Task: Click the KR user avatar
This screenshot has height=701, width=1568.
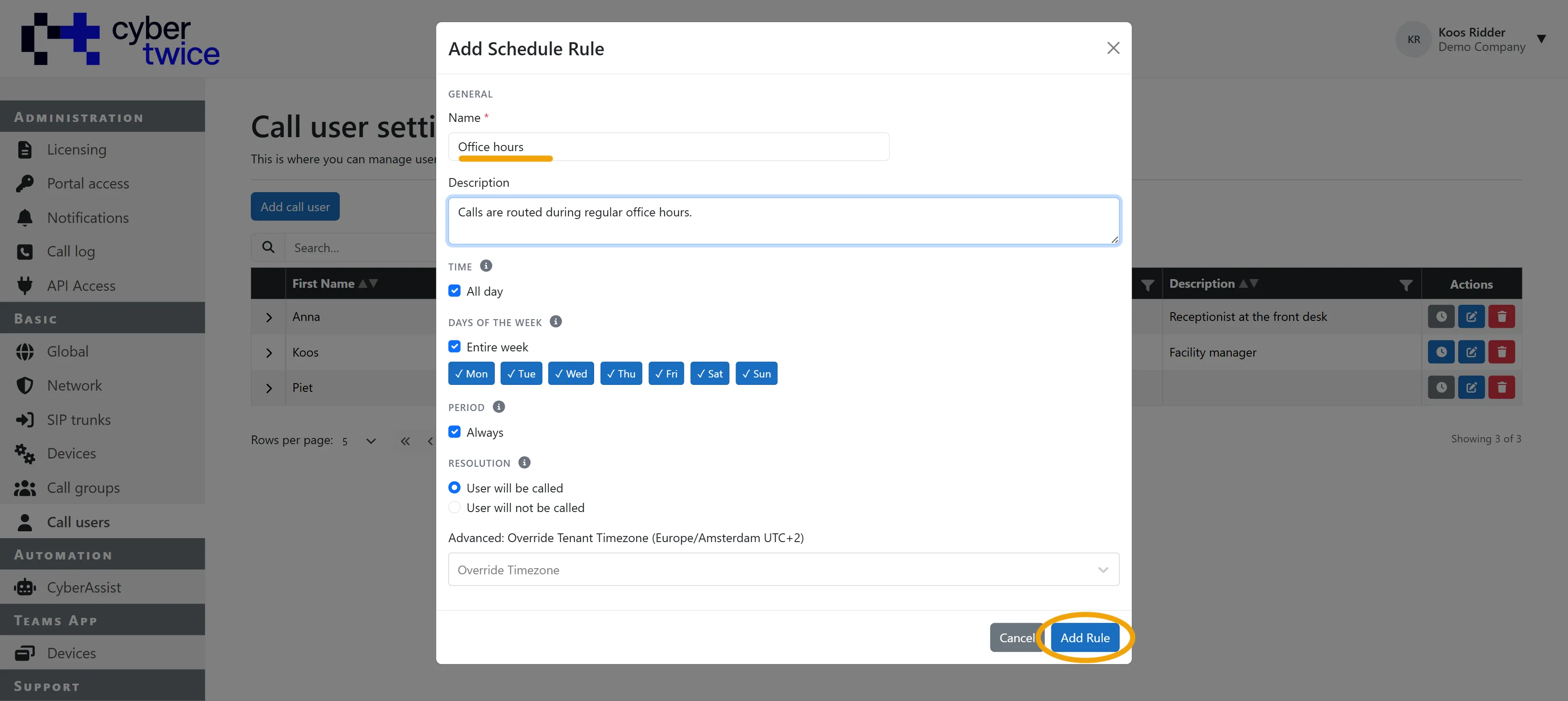Action: [x=1413, y=40]
